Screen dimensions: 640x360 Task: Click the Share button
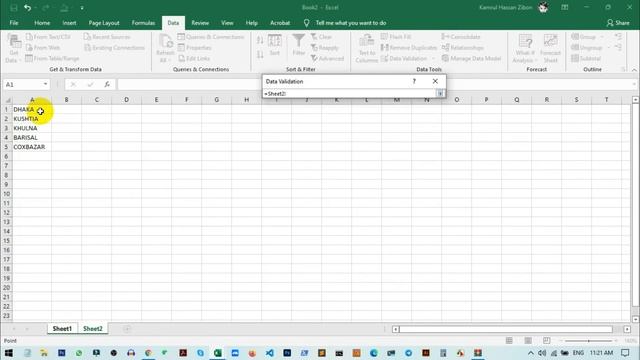tap(618, 23)
